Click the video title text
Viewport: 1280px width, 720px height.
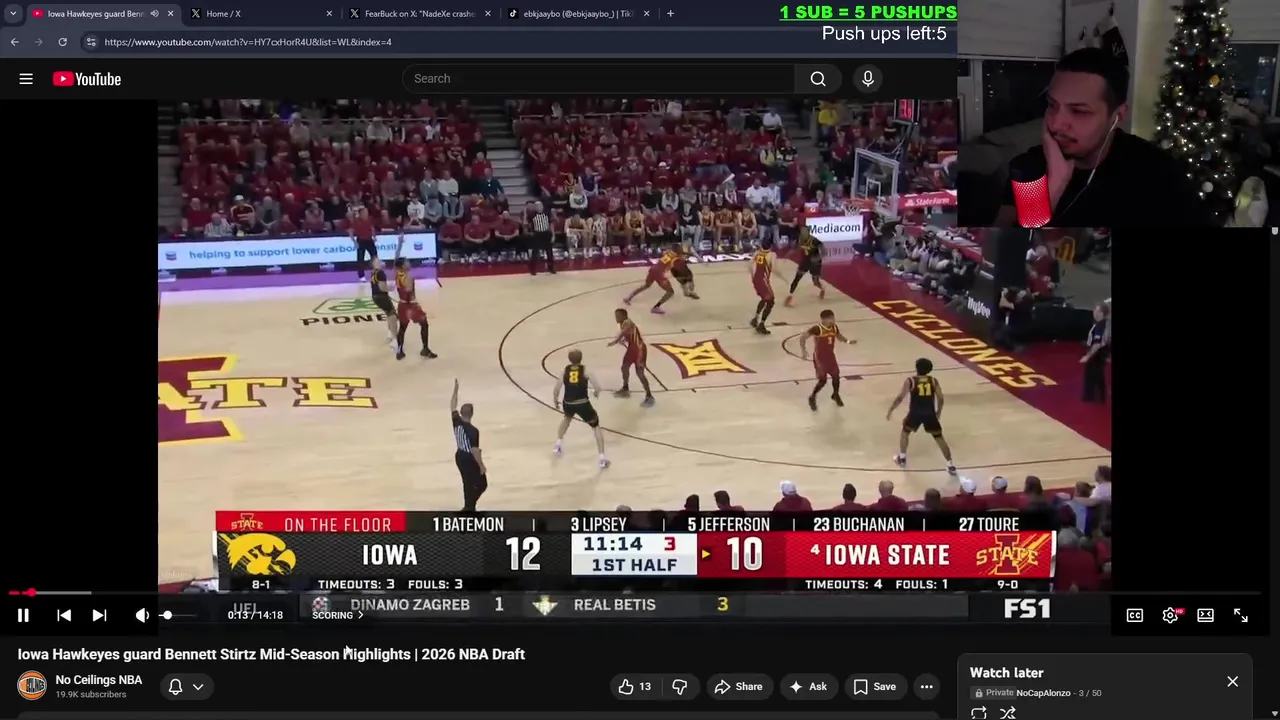click(271, 654)
